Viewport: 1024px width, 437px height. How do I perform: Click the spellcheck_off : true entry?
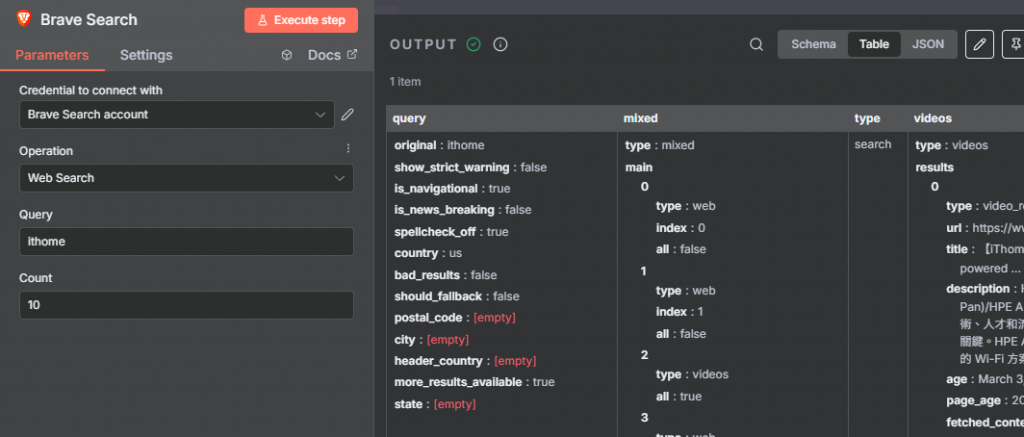click(x=451, y=232)
